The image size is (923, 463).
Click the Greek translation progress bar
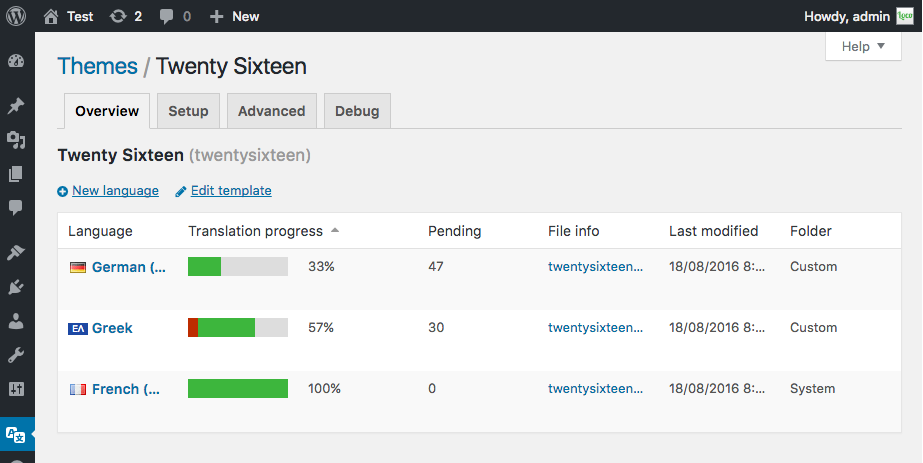point(238,328)
